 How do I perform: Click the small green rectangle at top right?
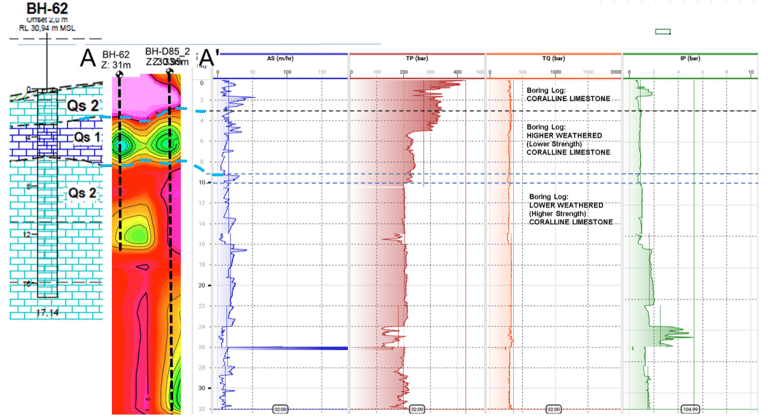pyautogui.click(x=663, y=32)
